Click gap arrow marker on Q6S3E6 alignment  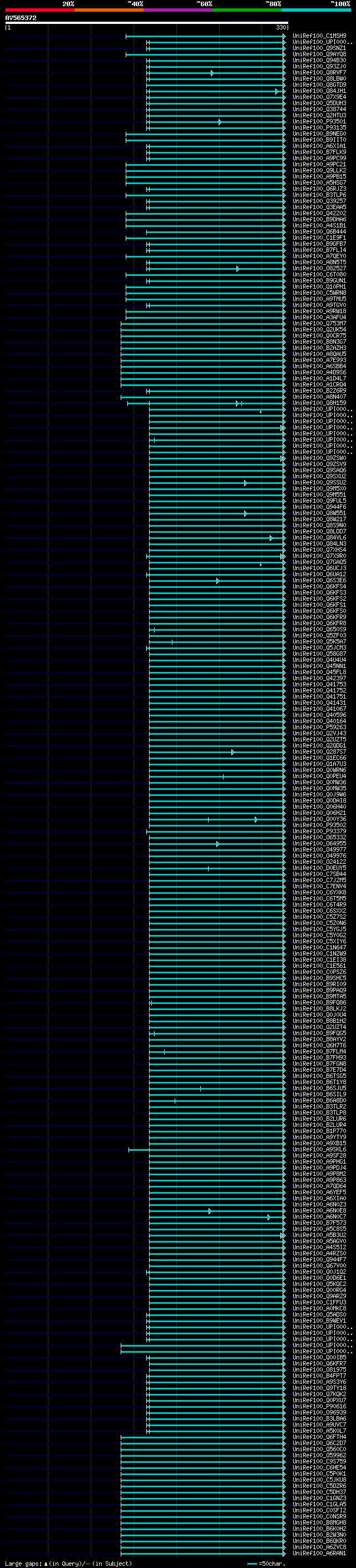coord(217,581)
